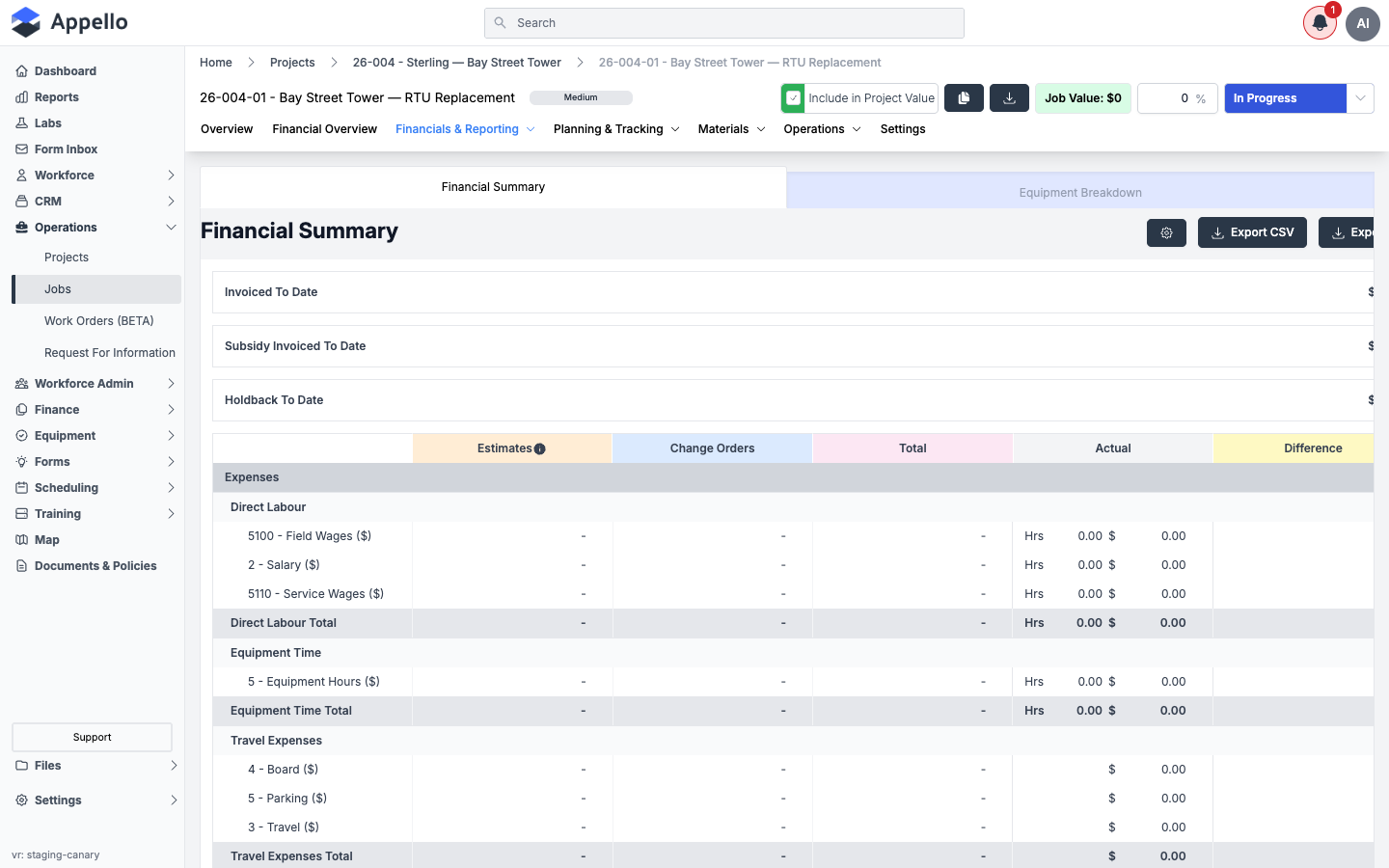Open the Financial Summary gear settings button

coord(1166,232)
